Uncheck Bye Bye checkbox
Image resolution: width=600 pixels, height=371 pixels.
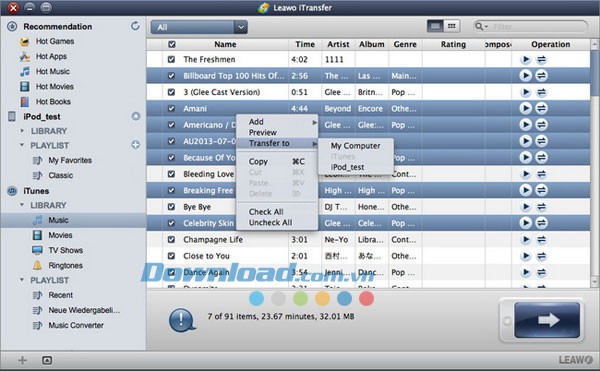click(171, 207)
